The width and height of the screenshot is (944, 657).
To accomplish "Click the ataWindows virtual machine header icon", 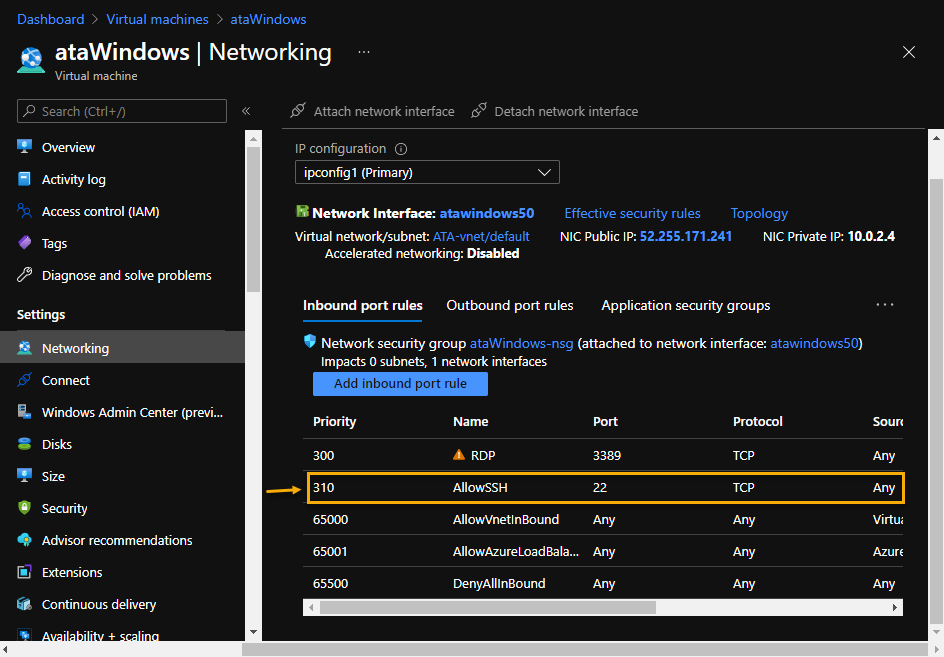I will (x=31, y=60).
